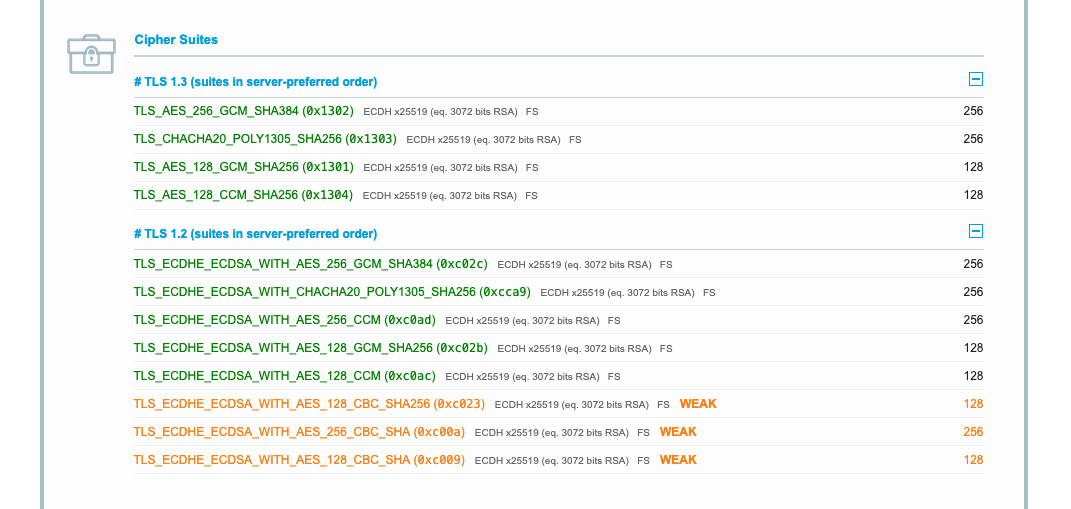Screen dimensions: 1071x509
Task: Click the Cipher Suites lock briefcase icon
Action: click(x=91, y=54)
